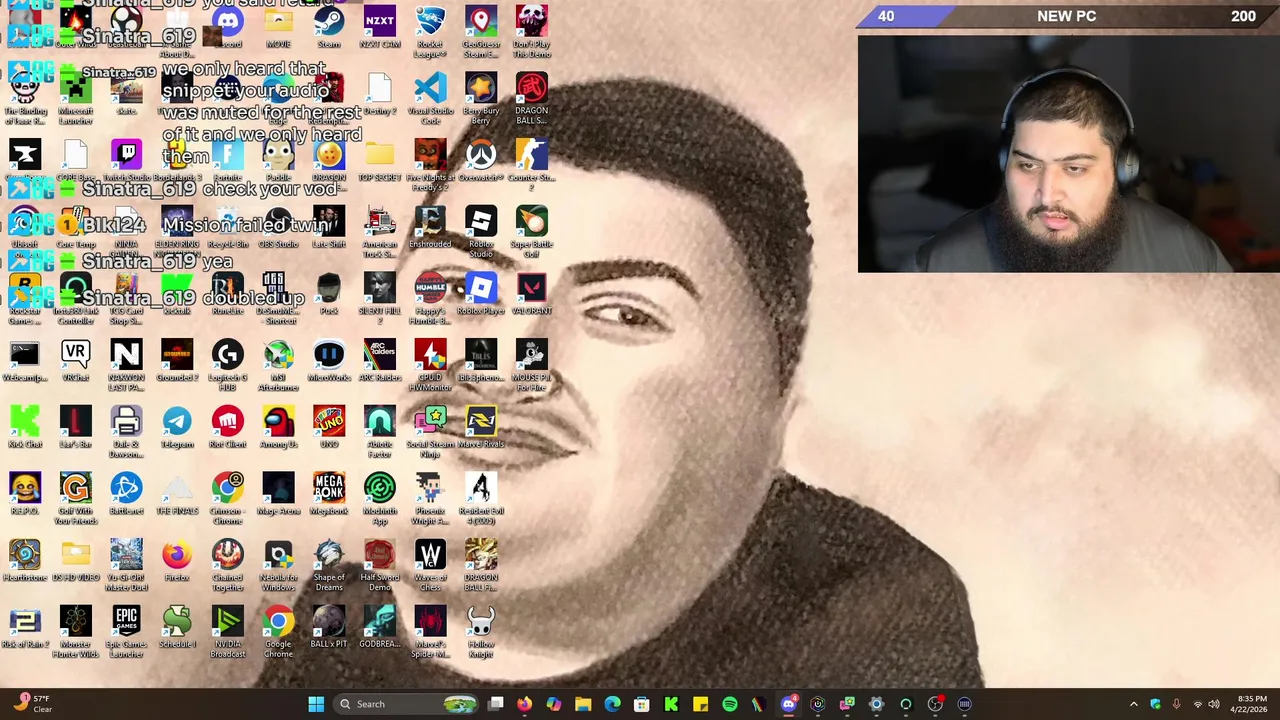The image size is (1280, 720).
Task: Launch Half Sword Demo shortcut
Action: click(379, 565)
